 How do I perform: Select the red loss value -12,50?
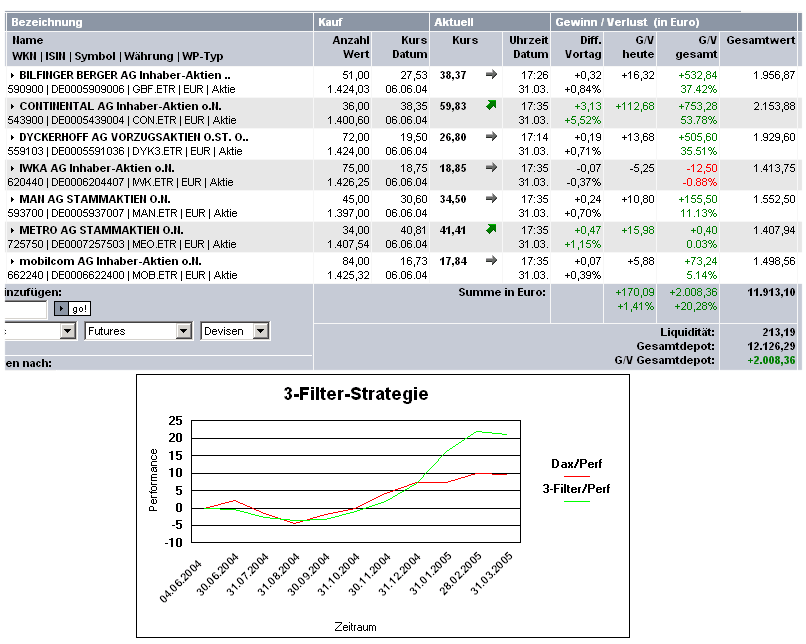tap(702, 168)
